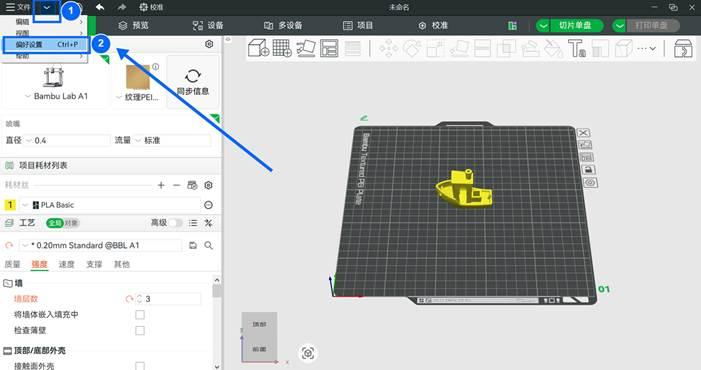Click the plate close X icon
Viewport: 701px width, 370px height.
(x=583, y=133)
